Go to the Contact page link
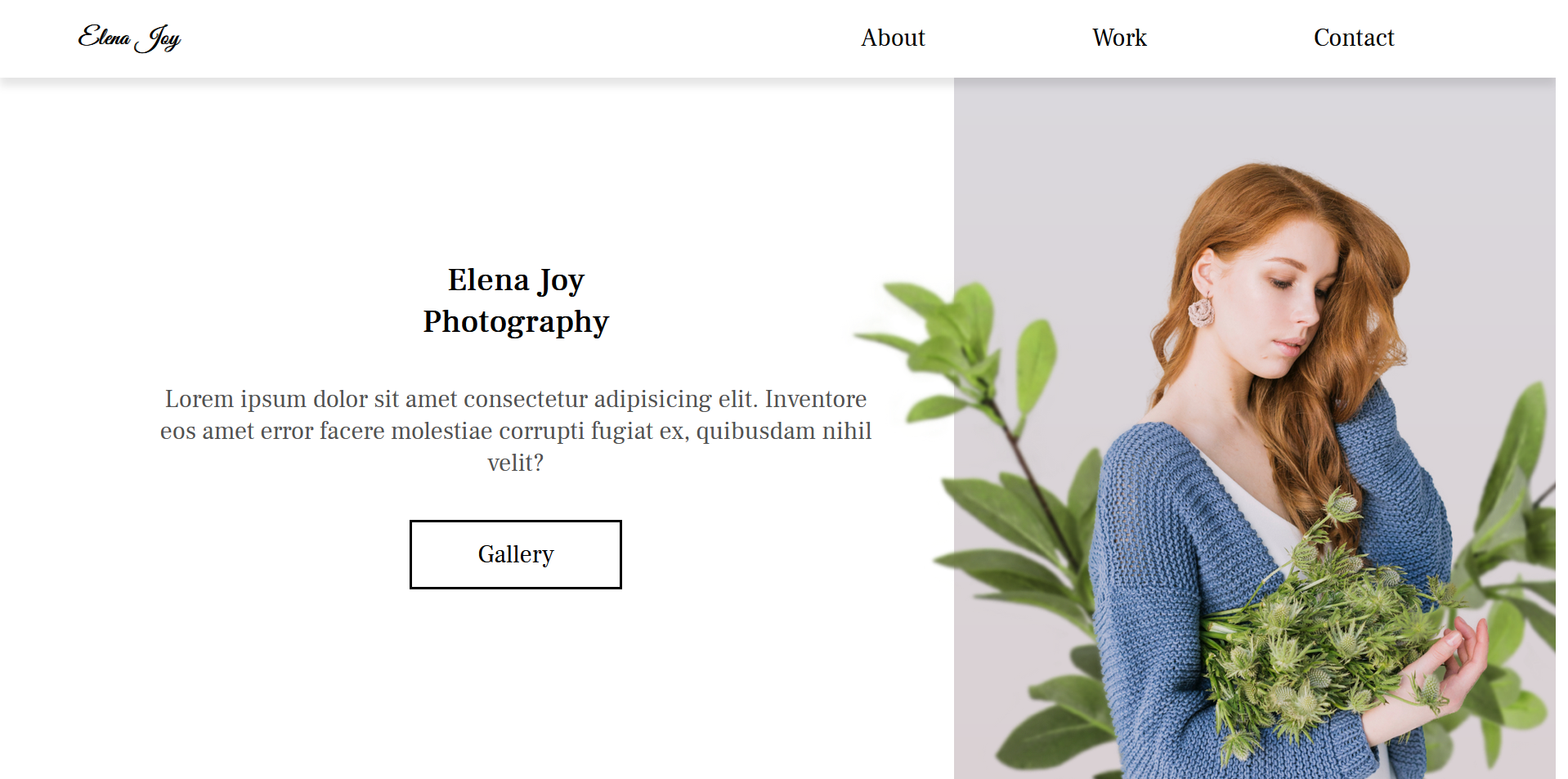Viewport: 1568px width, 779px height. click(1353, 38)
